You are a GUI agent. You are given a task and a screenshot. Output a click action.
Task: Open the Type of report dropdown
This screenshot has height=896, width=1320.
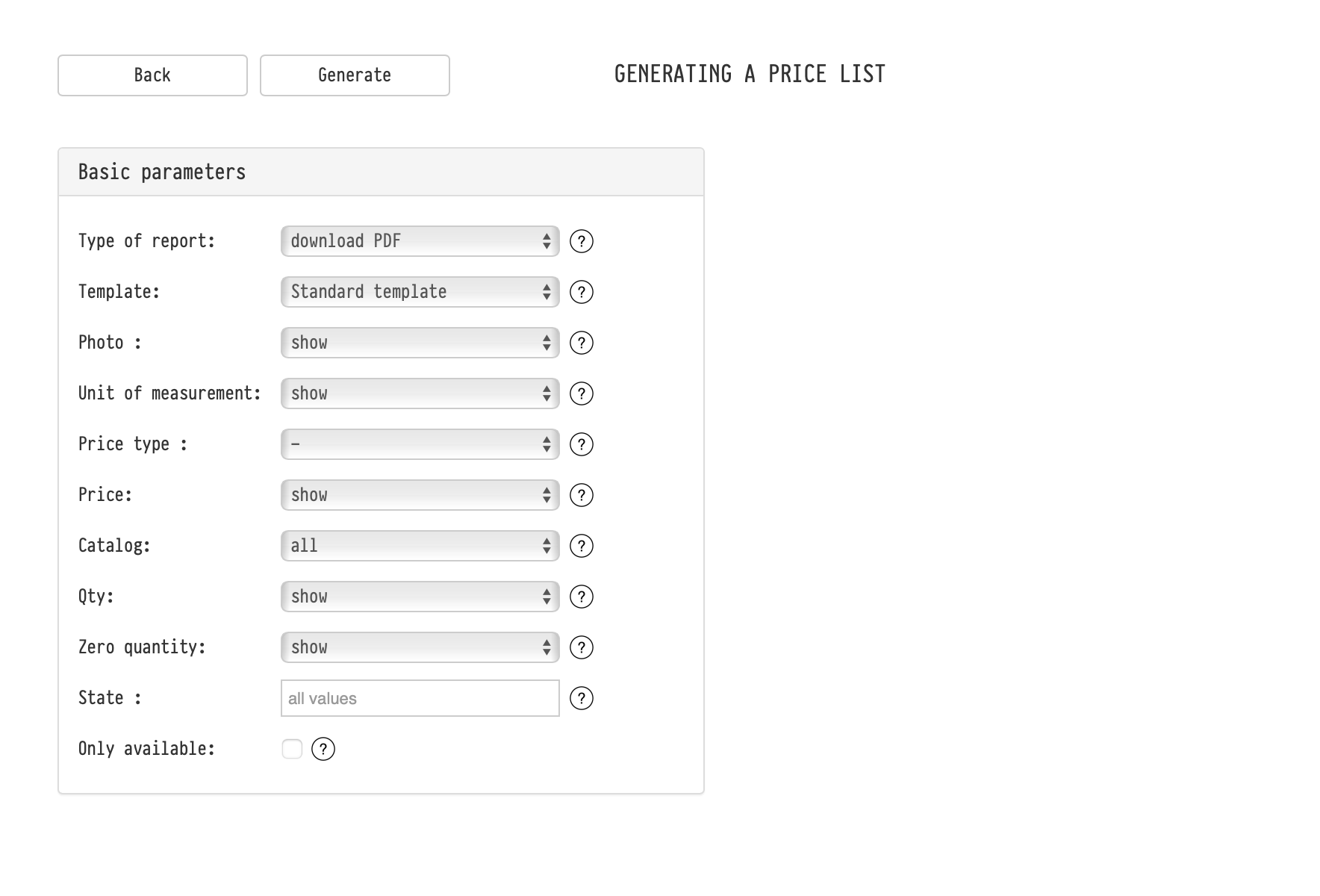coord(420,241)
